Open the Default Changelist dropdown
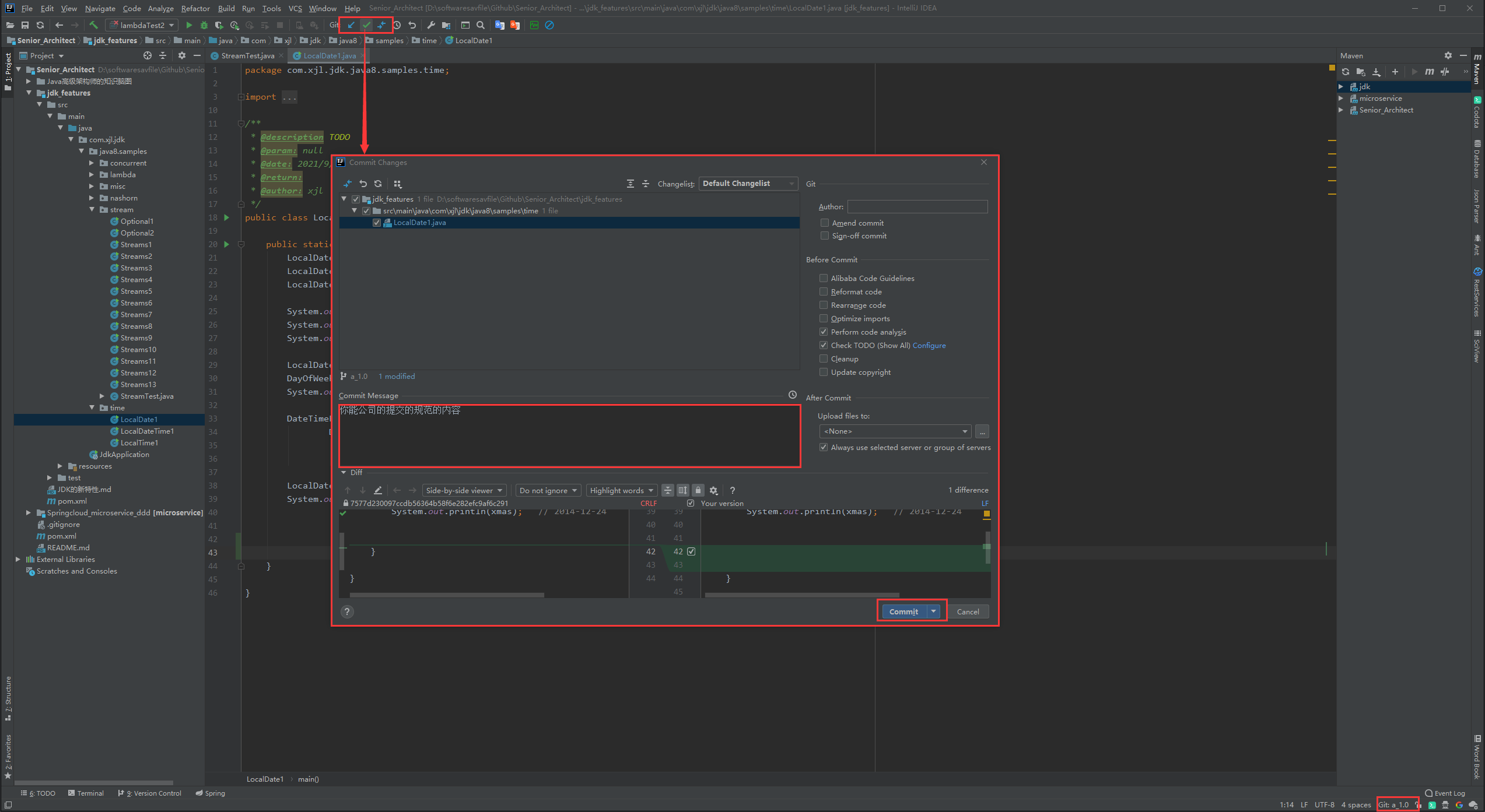This screenshot has width=1485, height=812. [x=748, y=184]
